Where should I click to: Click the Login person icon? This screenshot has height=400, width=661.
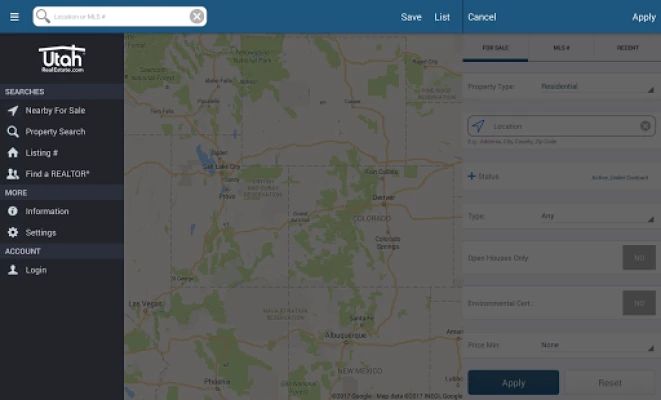tap(13, 270)
